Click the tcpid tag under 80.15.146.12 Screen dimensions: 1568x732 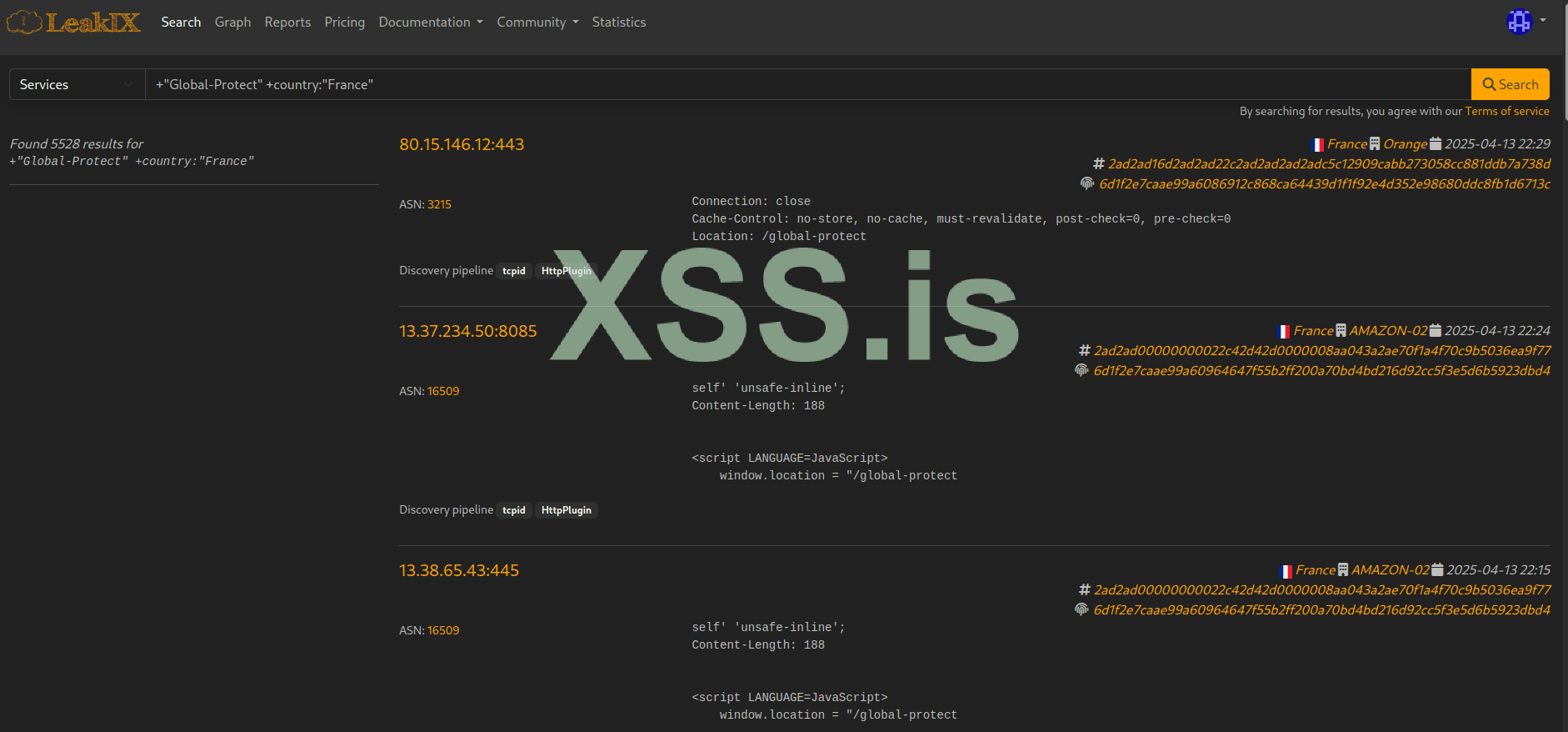(x=514, y=271)
